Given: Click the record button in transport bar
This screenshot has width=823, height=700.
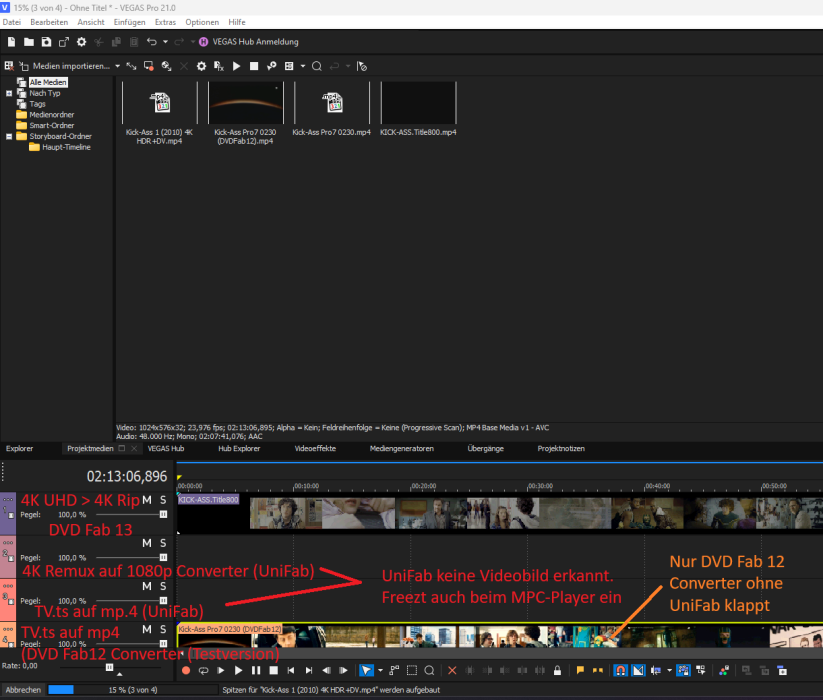Looking at the screenshot, I should 186,670.
